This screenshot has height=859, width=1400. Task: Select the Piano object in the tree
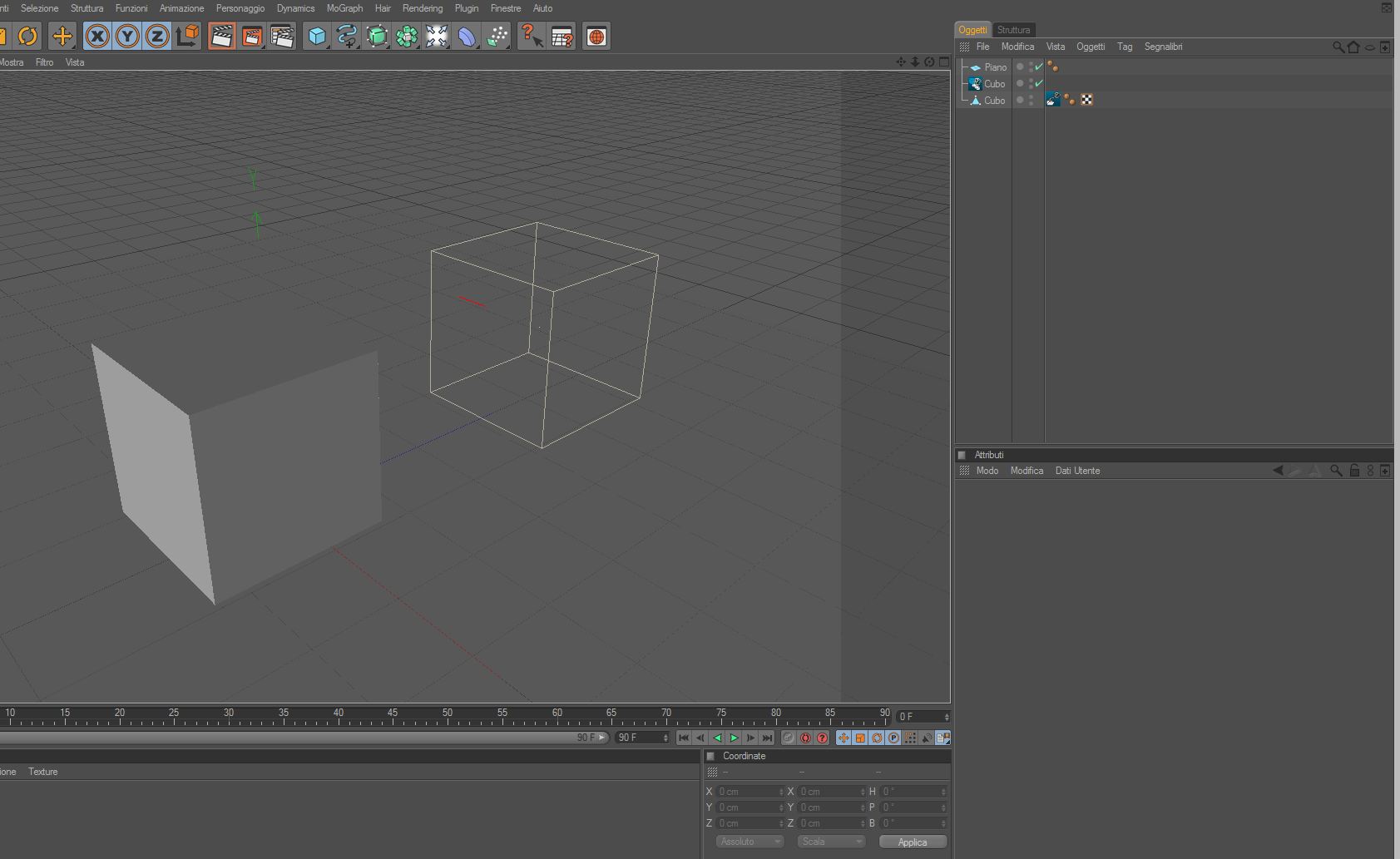(995, 67)
